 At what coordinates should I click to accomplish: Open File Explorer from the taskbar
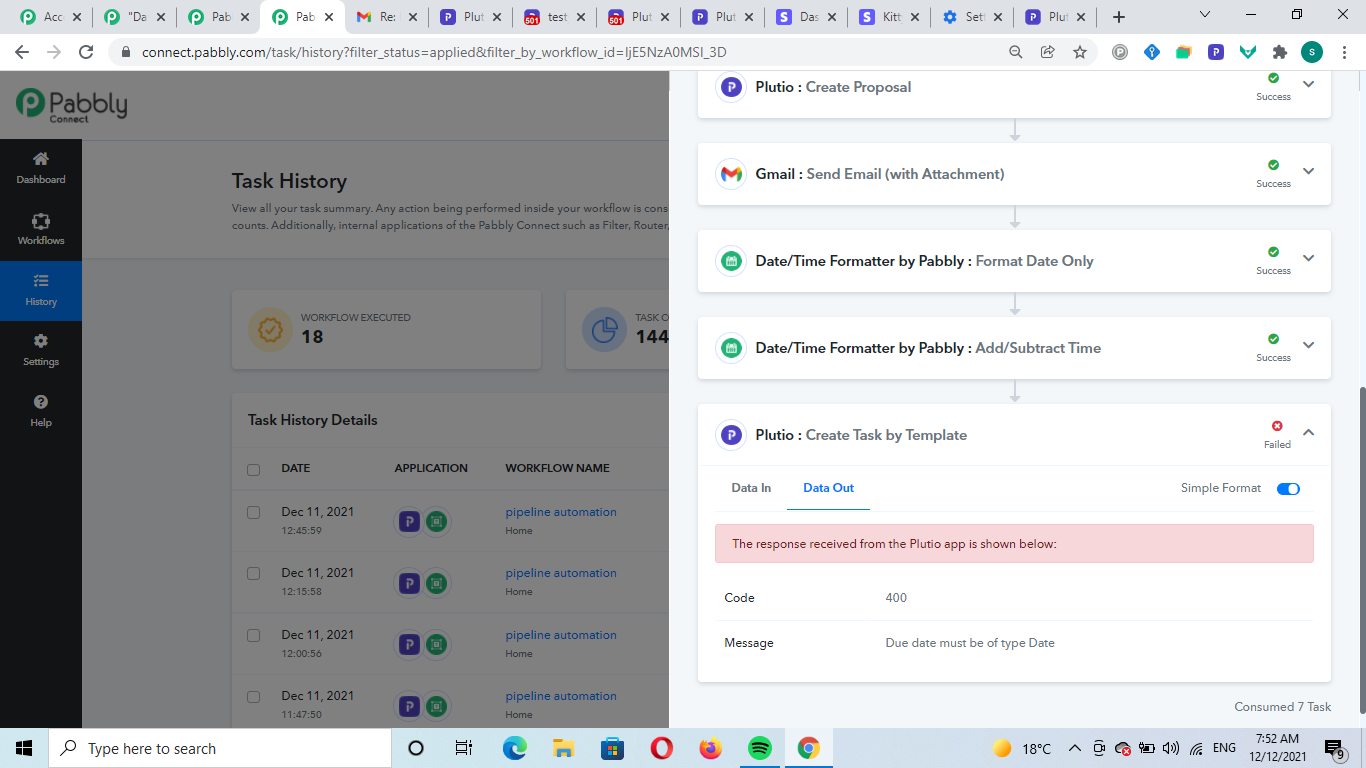click(x=564, y=748)
